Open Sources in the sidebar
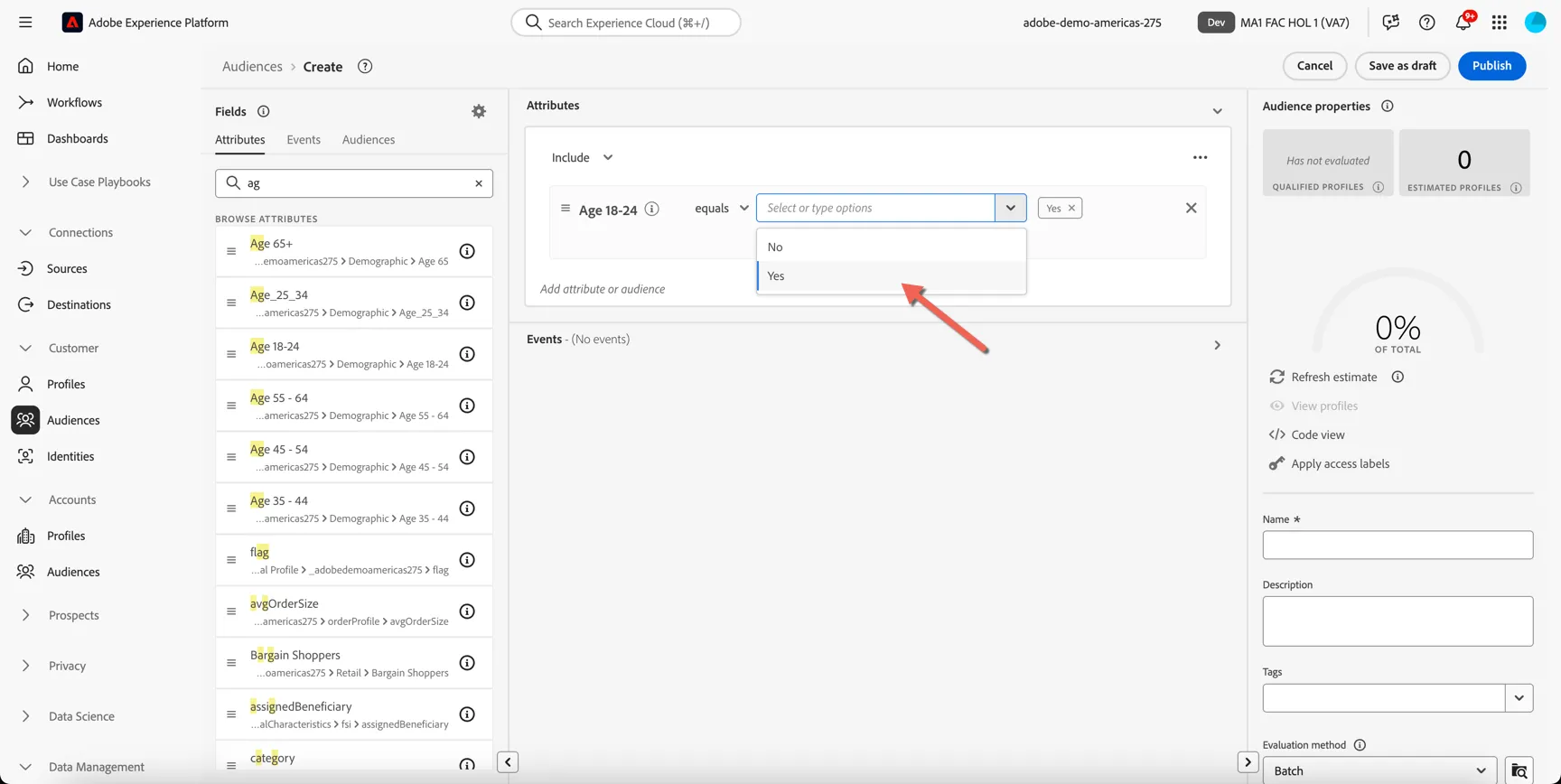The image size is (1561, 784). tap(67, 268)
